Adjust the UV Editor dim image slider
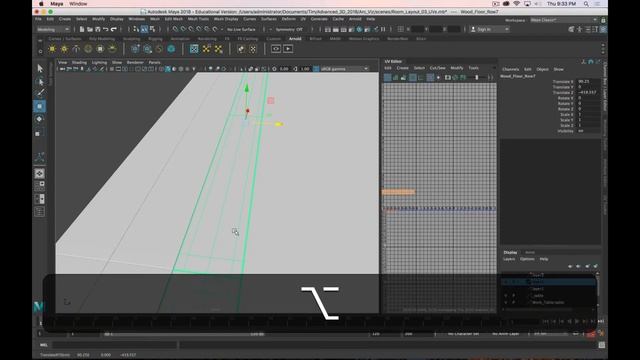The image size is (640, 360). pos(476,77)
